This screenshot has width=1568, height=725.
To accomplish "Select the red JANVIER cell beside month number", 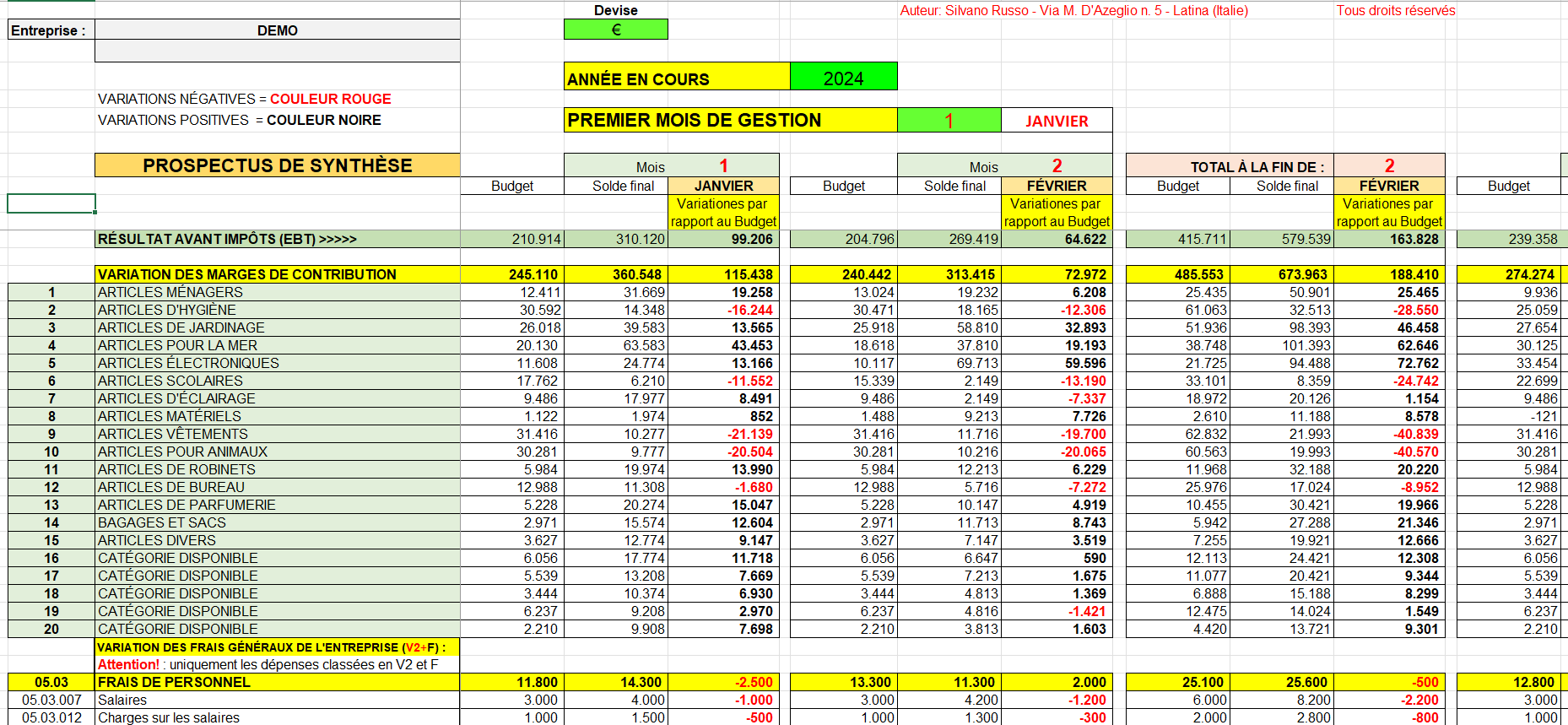I will [1057, 120].
